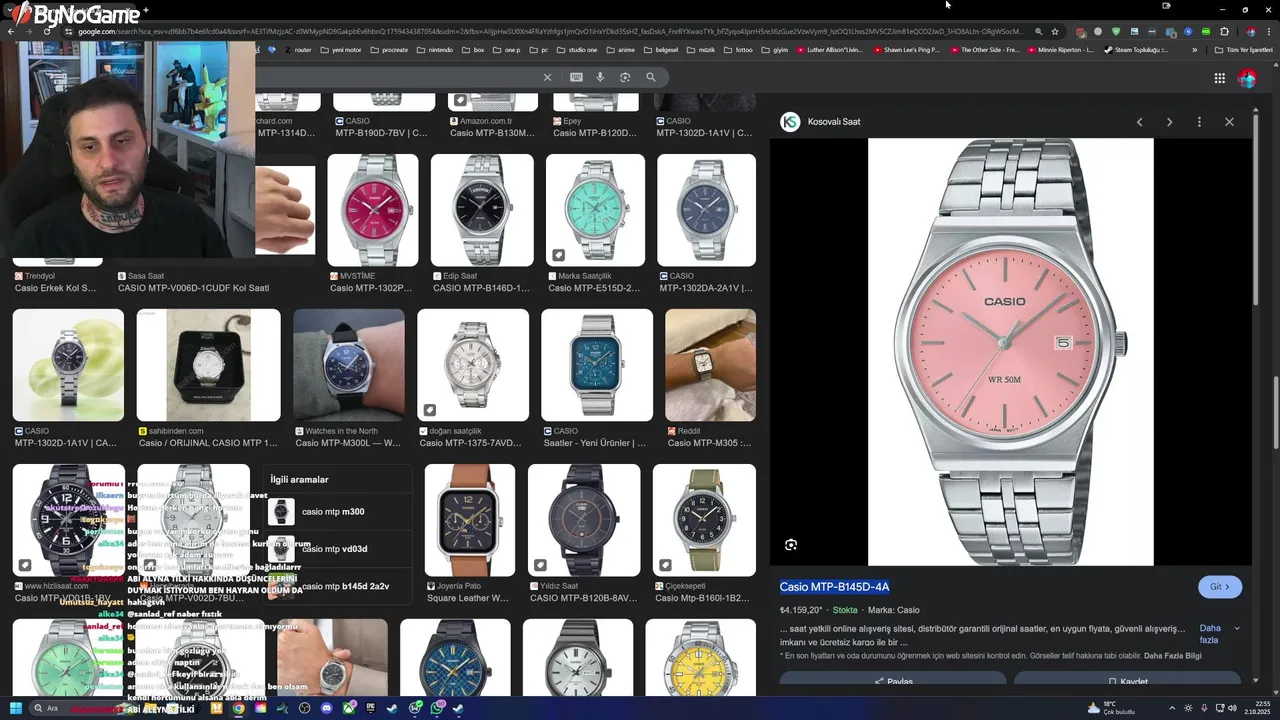Open related search casio mtp vd03d

(x=340, y=549)
